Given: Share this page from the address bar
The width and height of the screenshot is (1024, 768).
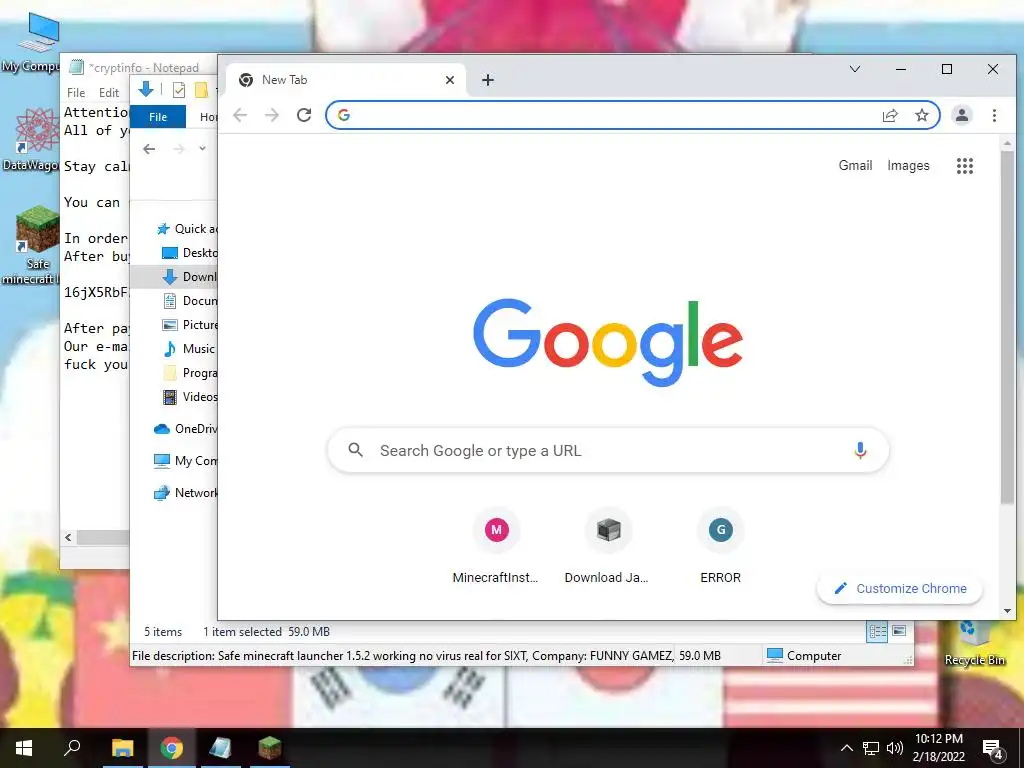Looking at the screenshot, I should (890, 116).
